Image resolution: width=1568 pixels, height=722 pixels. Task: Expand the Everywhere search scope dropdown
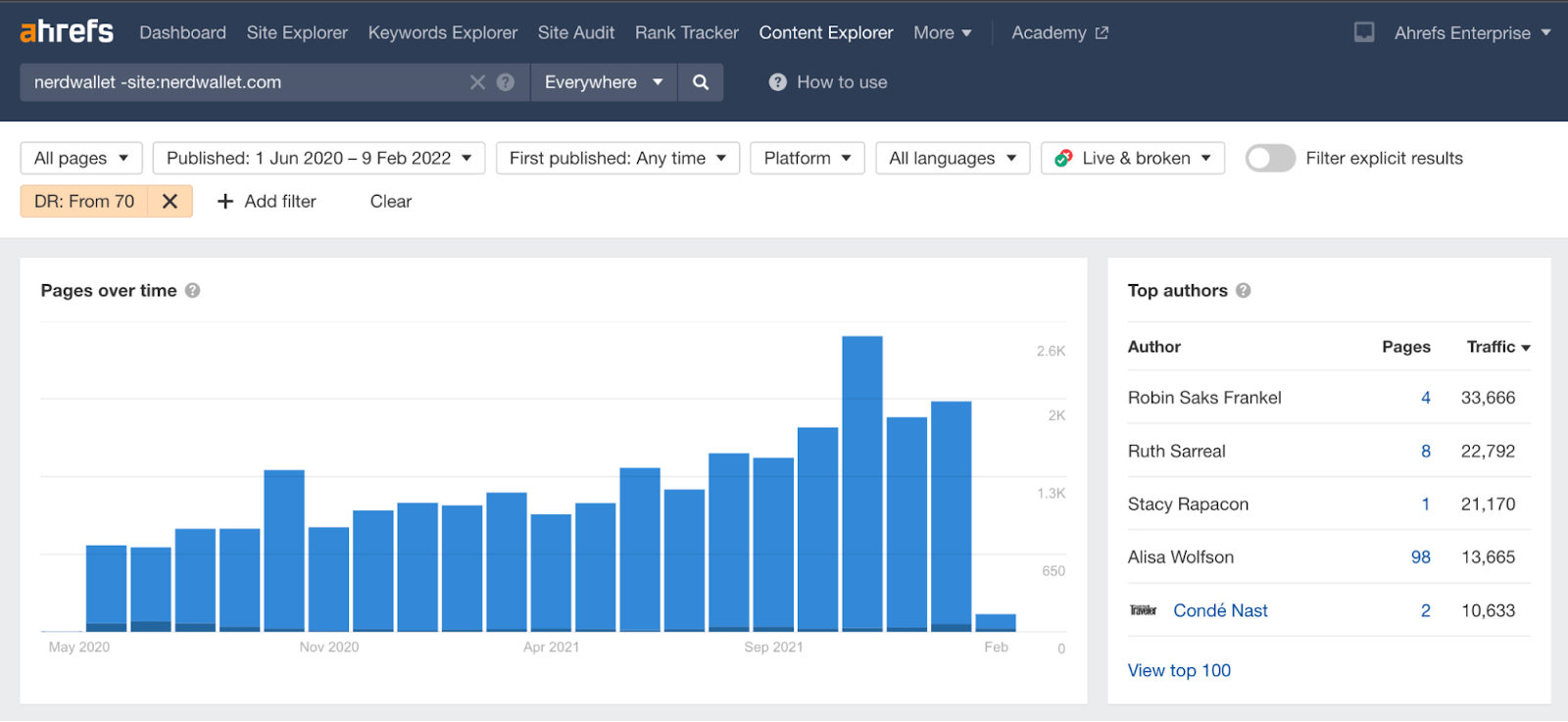(x=603, y=82)
